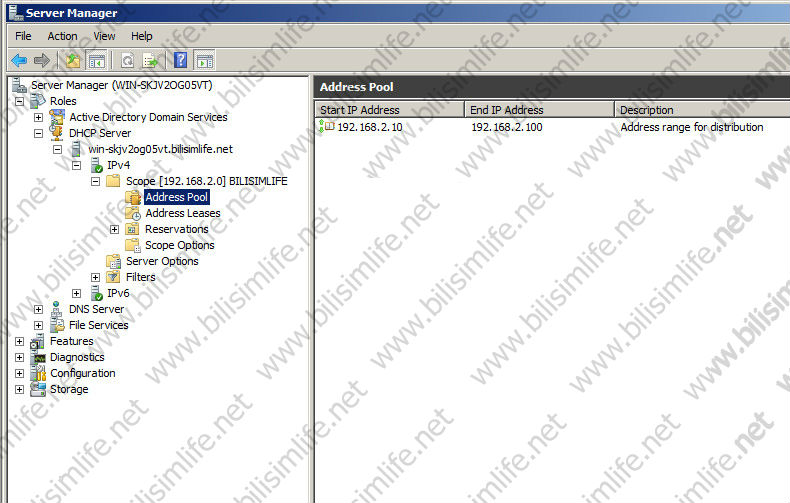Click the Up one level folder icon
Screen dimensions: 790x503
click(x=73, y=61)
